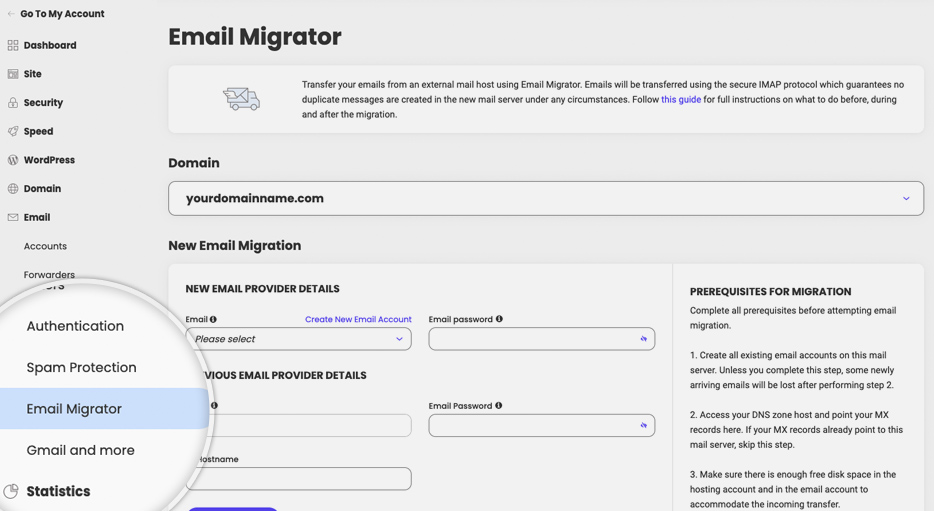Open the Please select email dropdown

pos(298,339)
